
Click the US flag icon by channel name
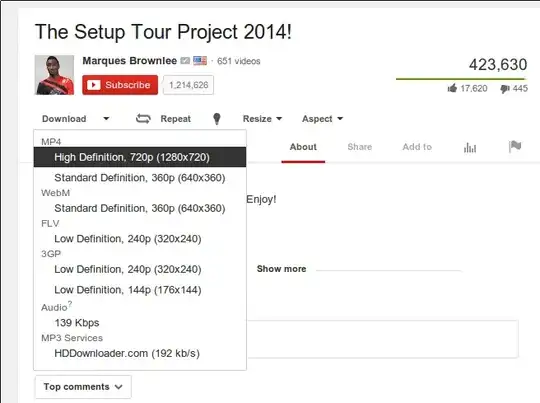(x=200, y=61)
